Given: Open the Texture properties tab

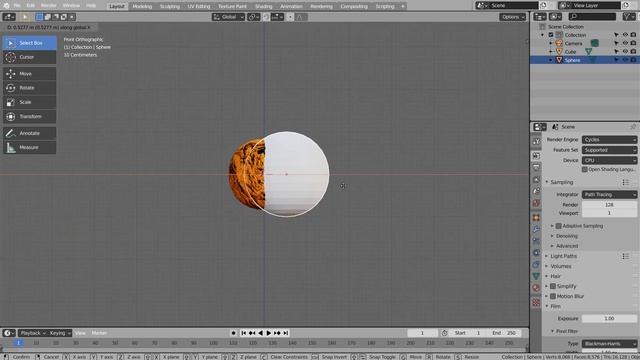Looking at the screenshot, I should coord(536,302).
